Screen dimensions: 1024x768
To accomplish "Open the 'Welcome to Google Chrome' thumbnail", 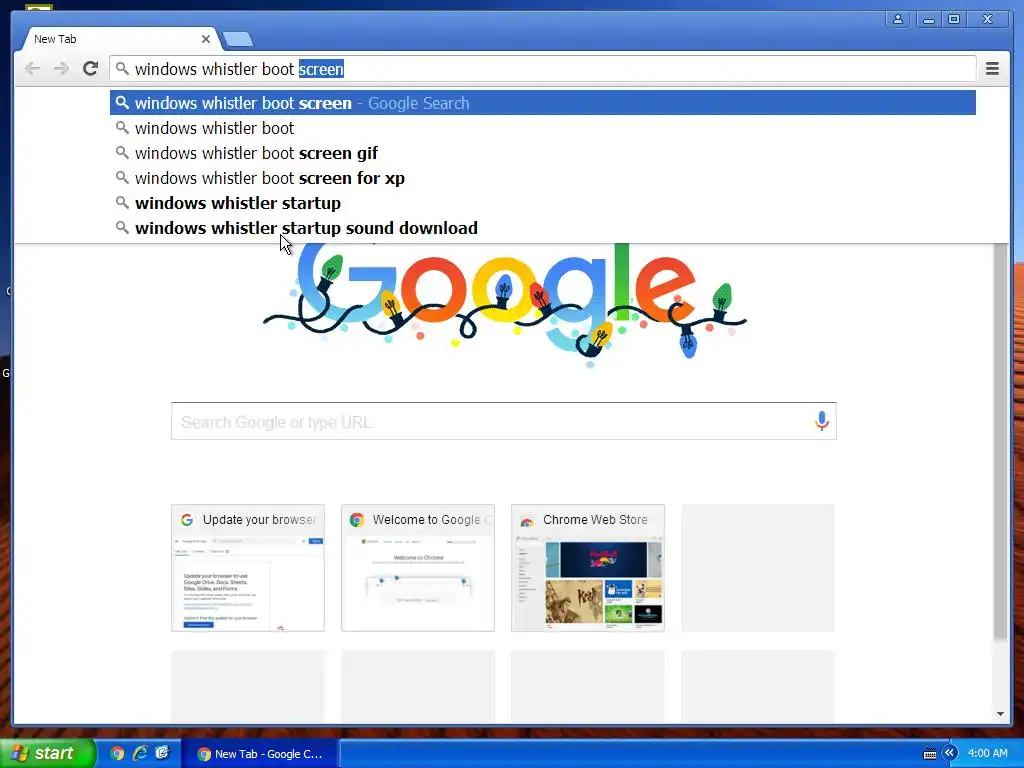I will (418, 568).
